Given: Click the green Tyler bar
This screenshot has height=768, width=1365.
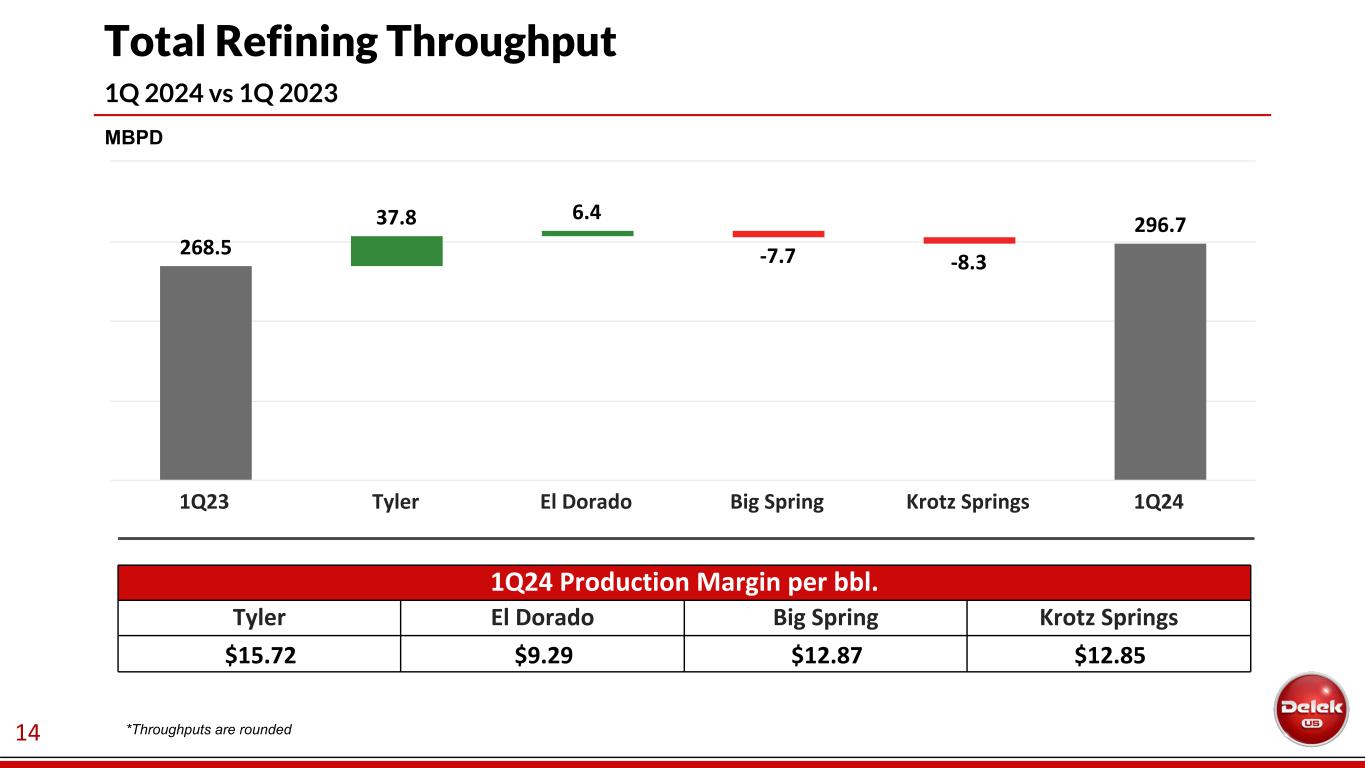Looking at the screenshot, I should (396, 251).
